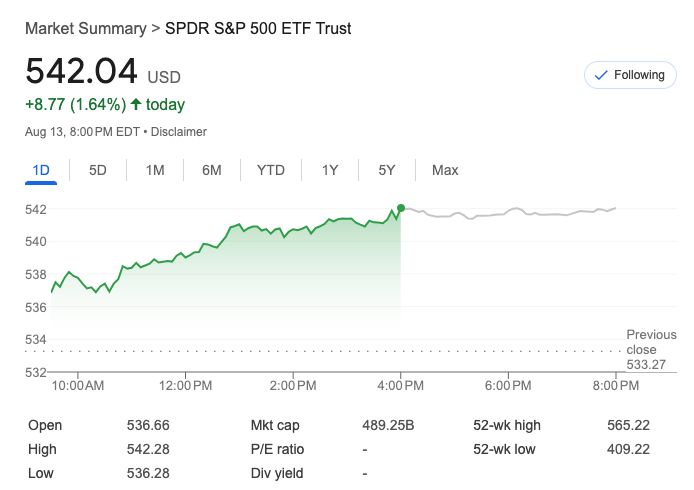Toggle the Following button

point(629,75)
